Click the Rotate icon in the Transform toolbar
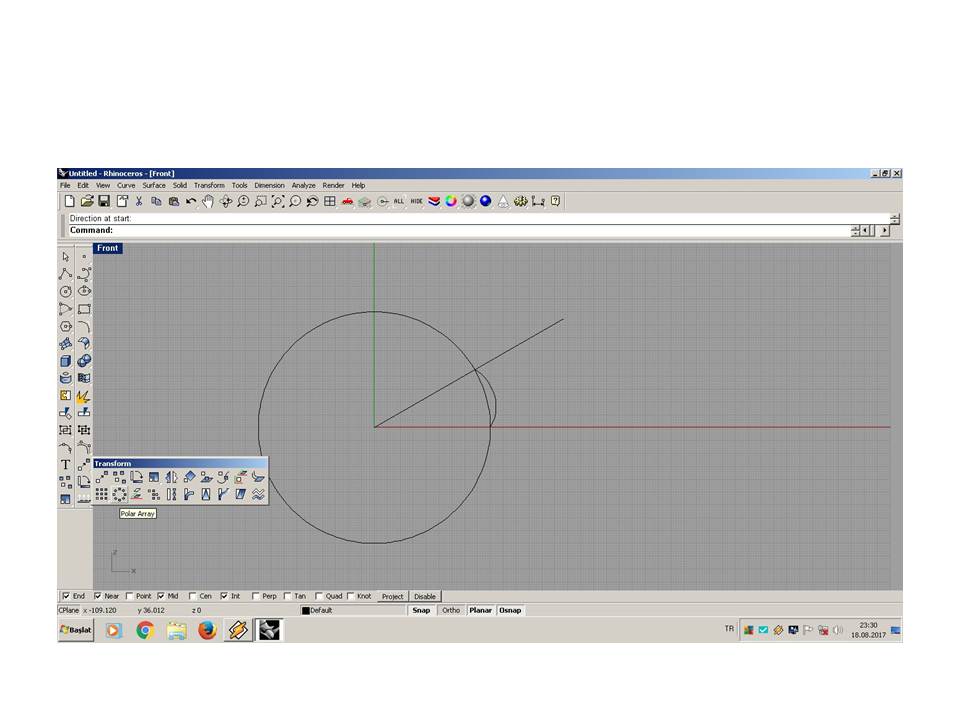960x720 pixels. 137,477
